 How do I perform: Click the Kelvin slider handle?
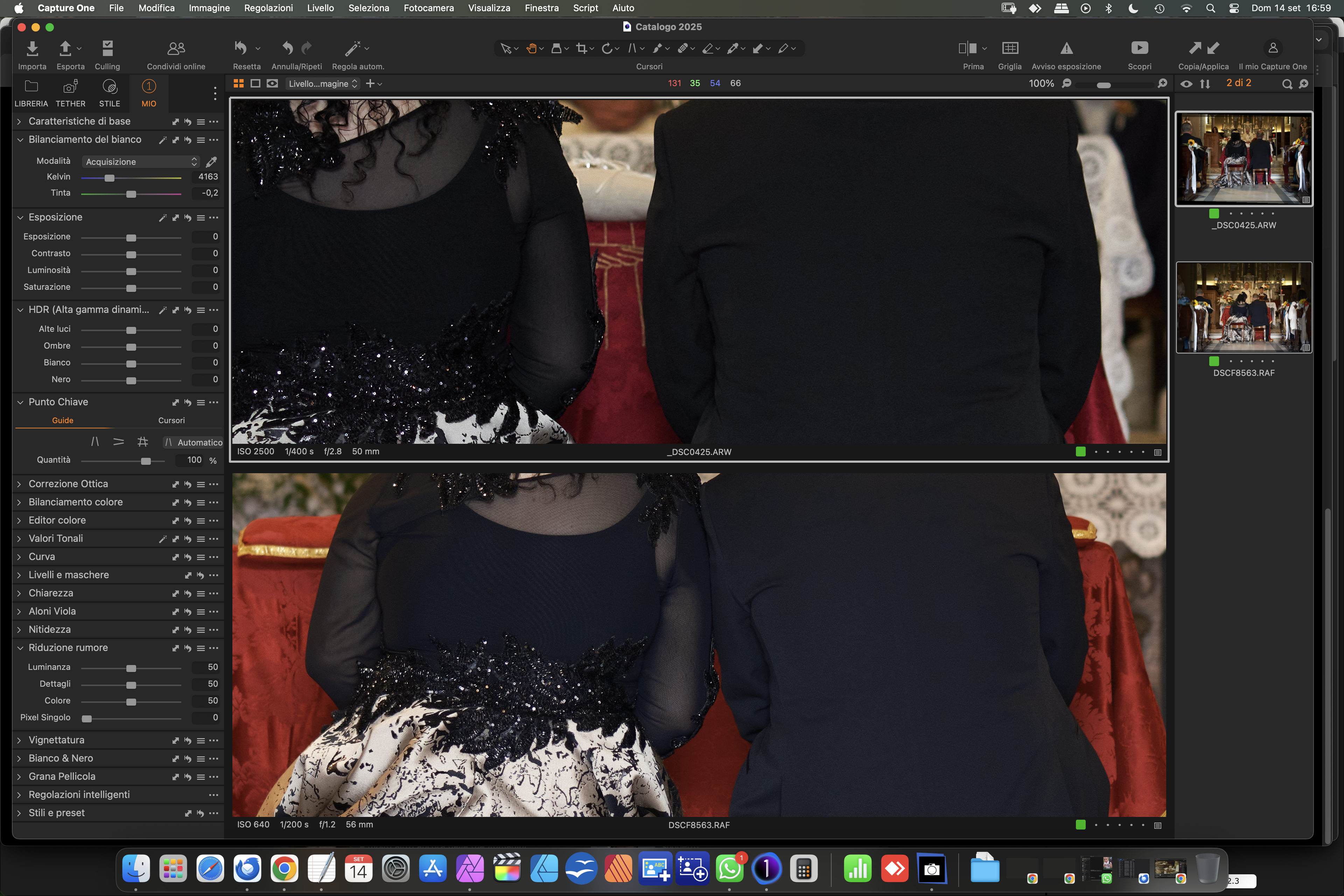point(109,178)
